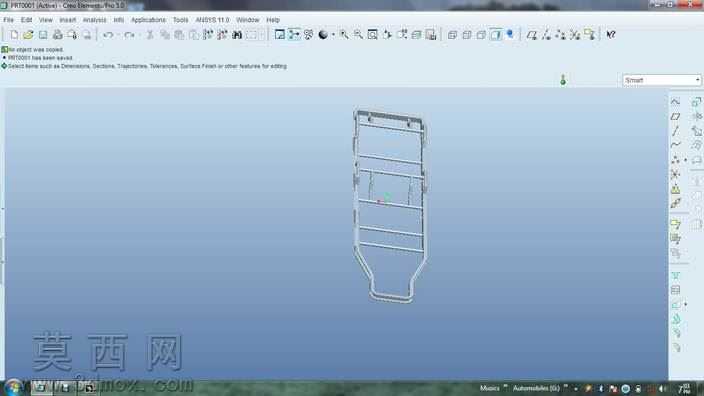Viewport: 704px width, 396px height.
Task: Start context-sensitive help pointer
Action: coord(611,35)
